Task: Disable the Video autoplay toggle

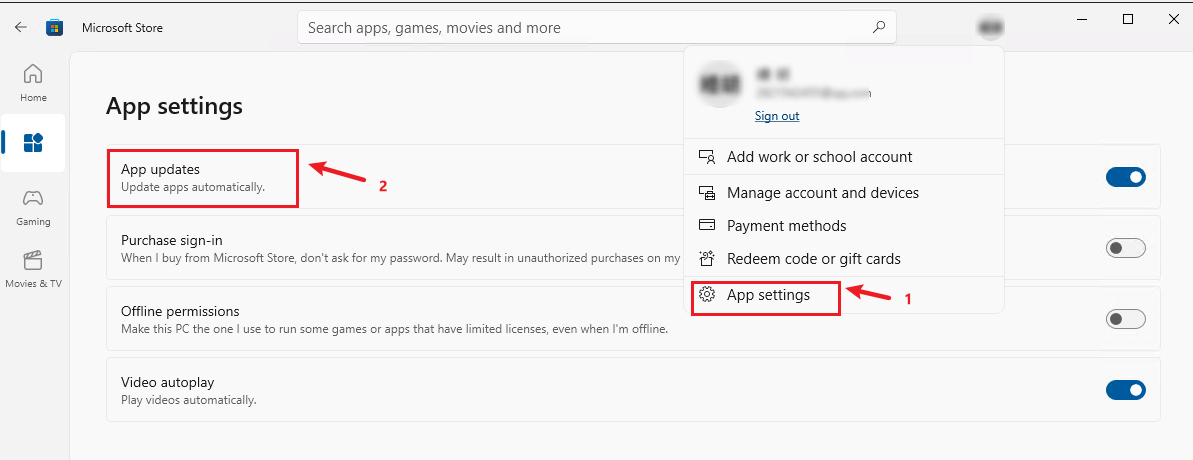Action: pyautogui.click(x=1125, y=390)
